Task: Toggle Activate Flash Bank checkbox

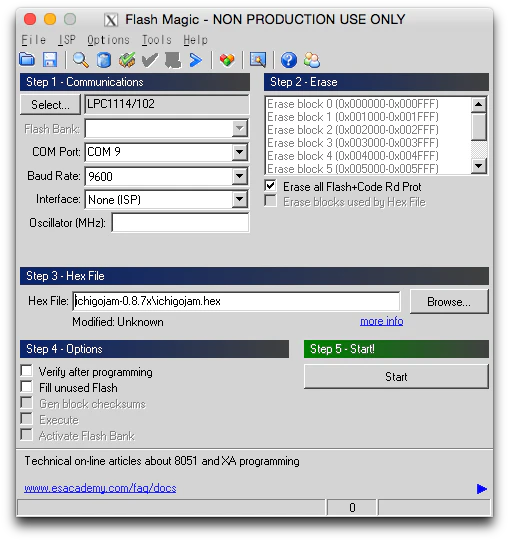Action: click(x=27, y=434)
